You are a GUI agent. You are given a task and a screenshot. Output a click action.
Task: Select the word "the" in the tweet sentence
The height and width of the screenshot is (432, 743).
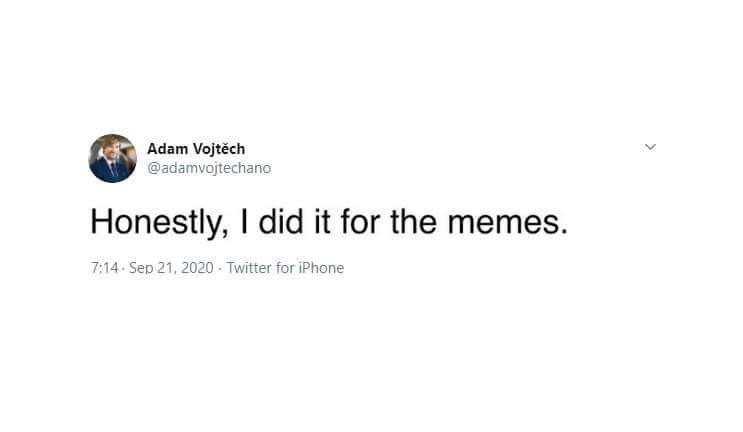(413, 221)
